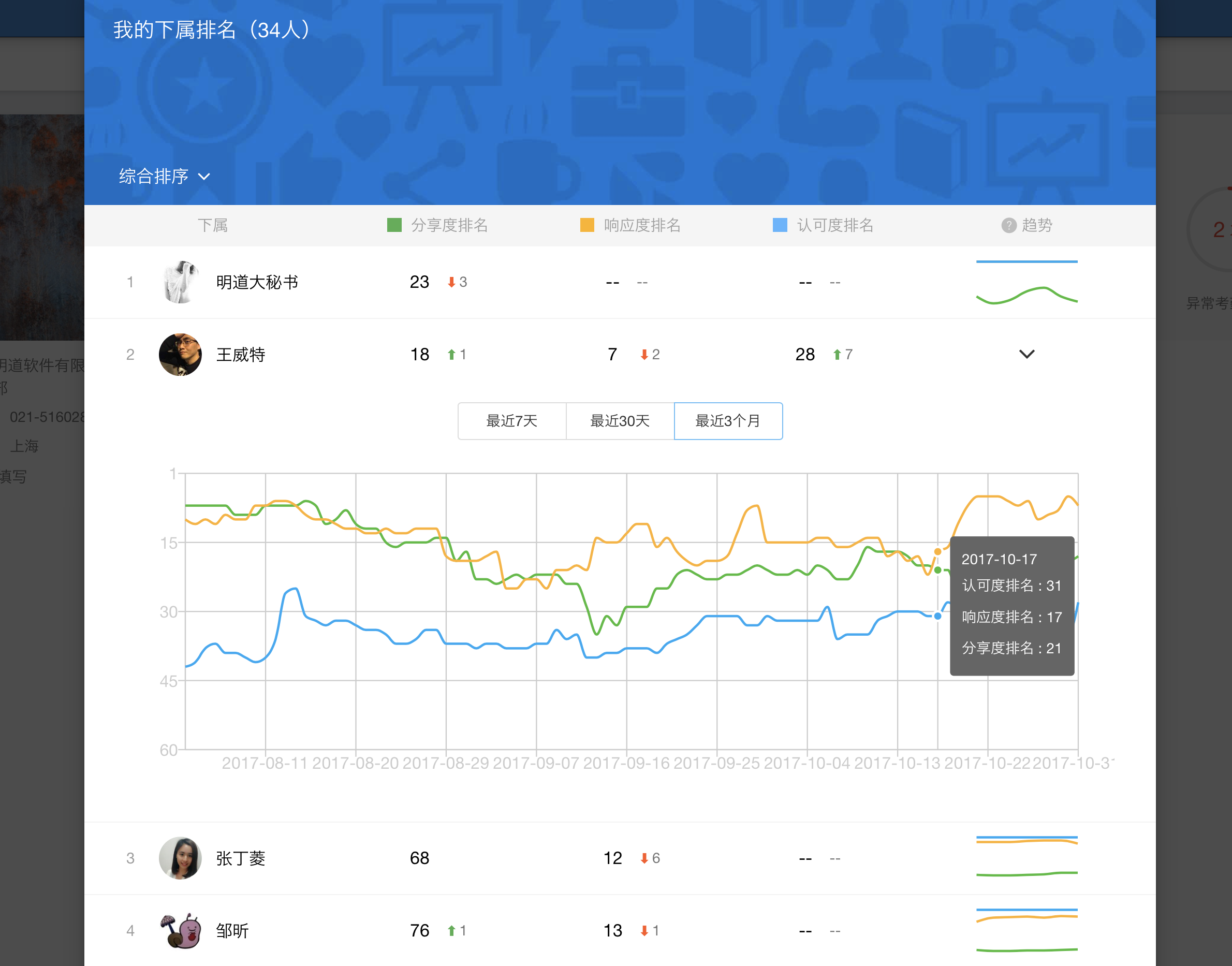Click the green up arrow beside 王威特's 28
Image resolution: width=1232 pixels, height=966 pixels.
click(x=837, y=355)
